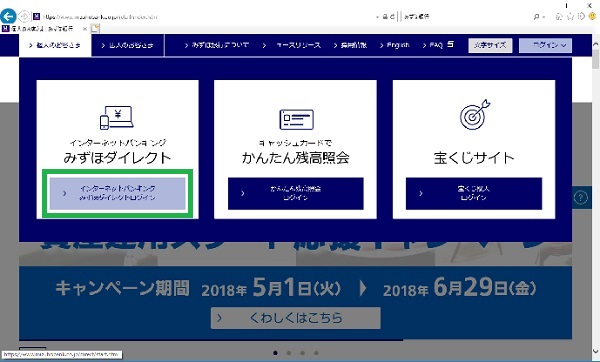Screen dimensions: 600x362
Task: Select the 法人のお客さま tab
Action: point(127,45)
